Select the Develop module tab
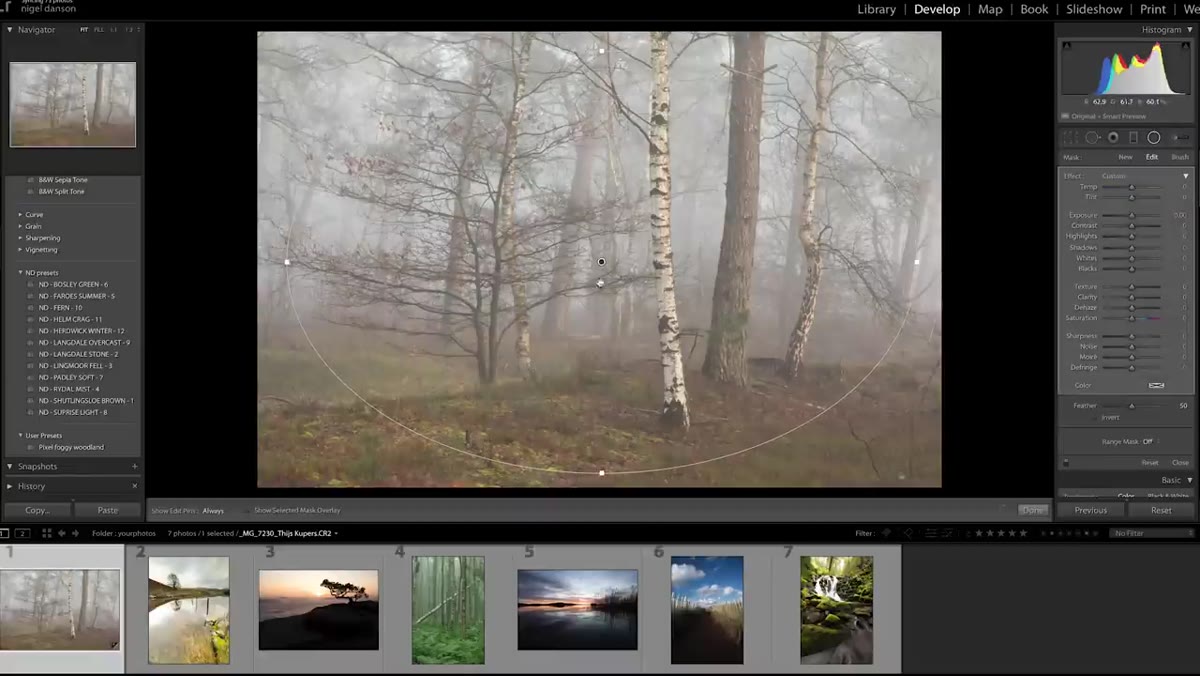This screenshot has height=676, width=1200. (x=937, y=9)
